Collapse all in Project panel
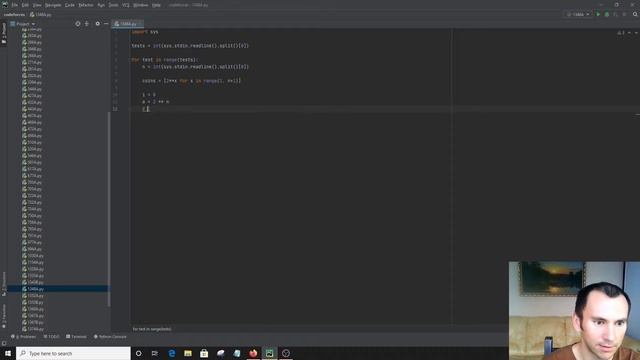Viewport: 640px width, 360px height. [x=87, y=24]
